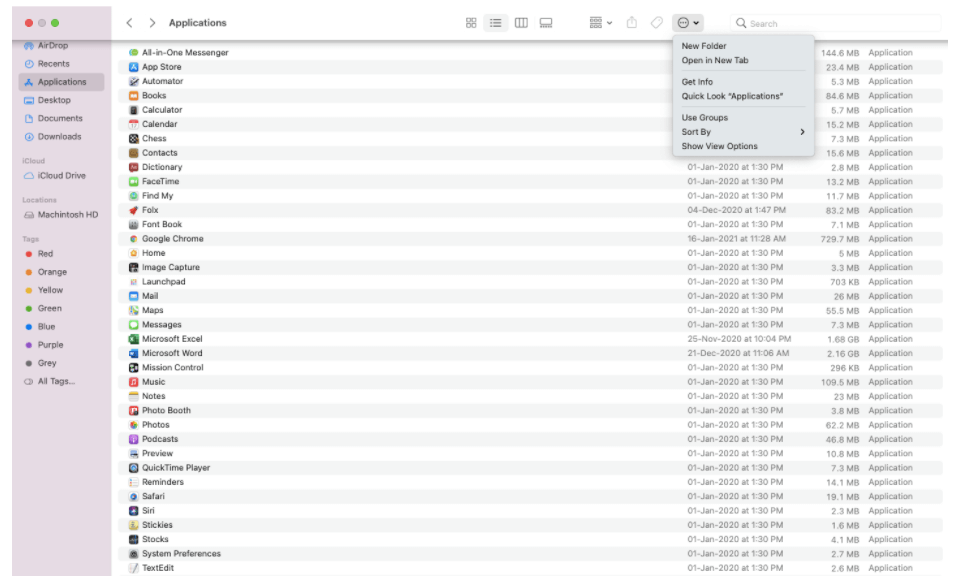Toggle list view button in toolbar
Screen dimensions: 953x588
pos(496,23)
